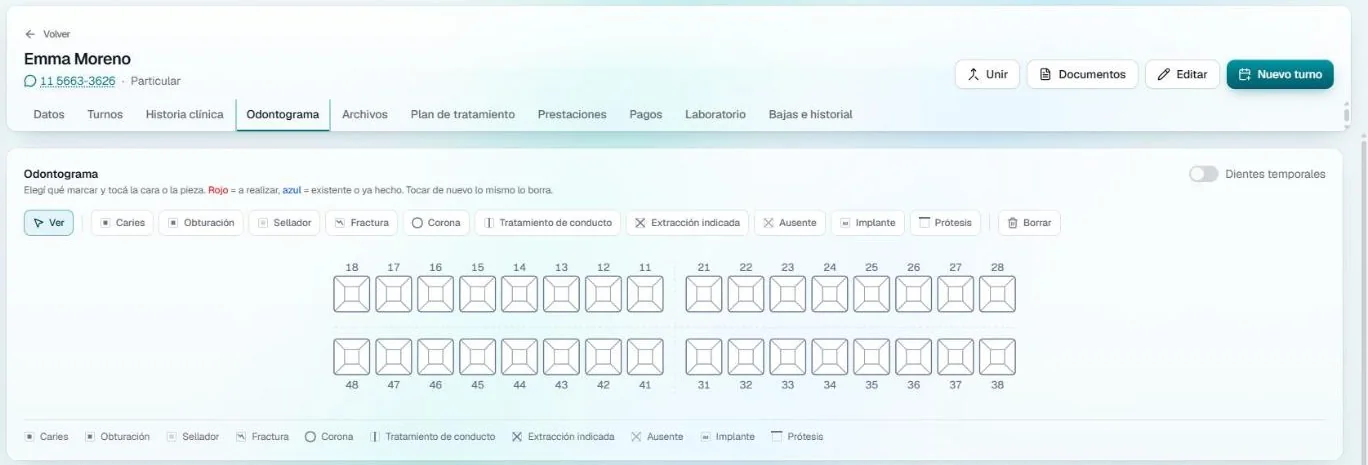Click tooth 31 in the odontogram
This screenshot has height=465, width=1368.
[x=704, y=357]
